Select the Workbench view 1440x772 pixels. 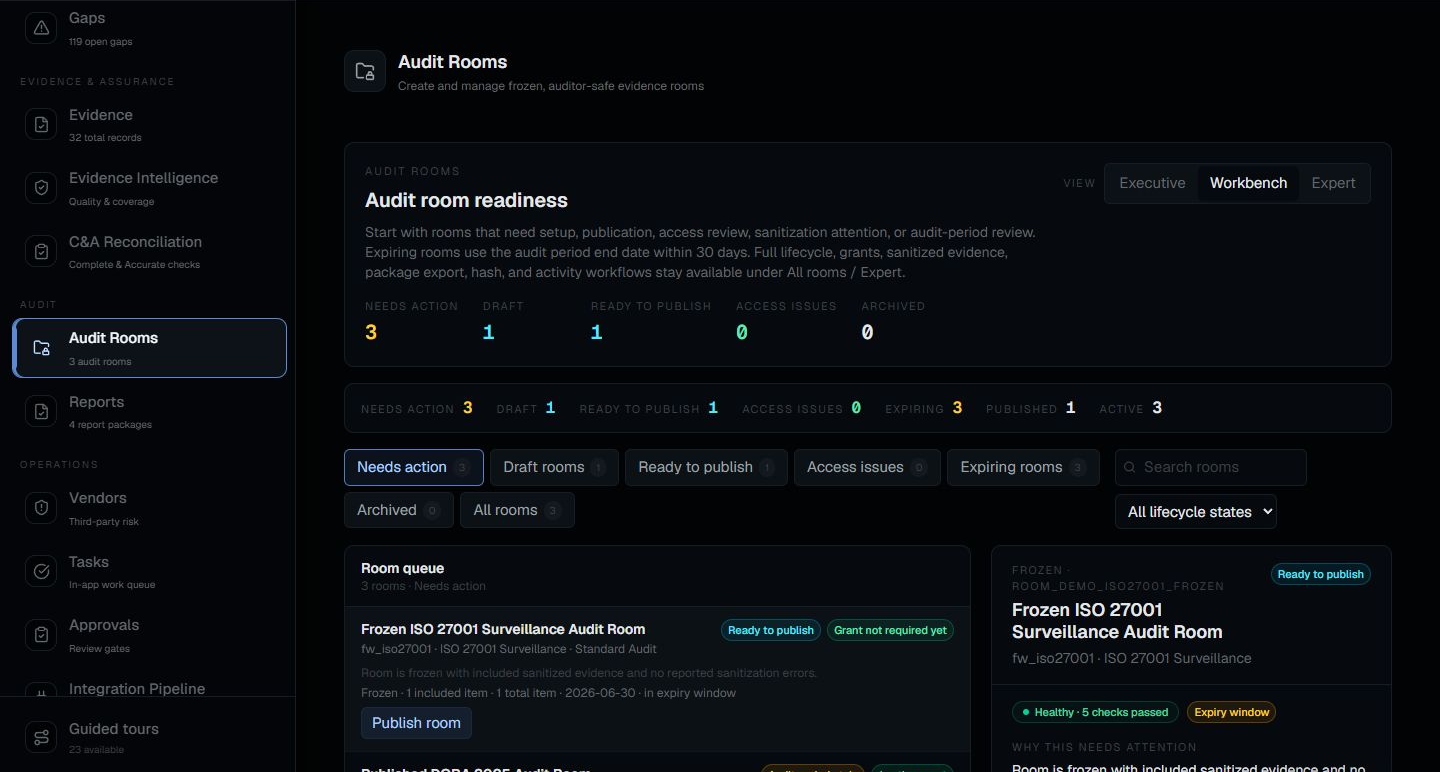tap(1248, 183)
